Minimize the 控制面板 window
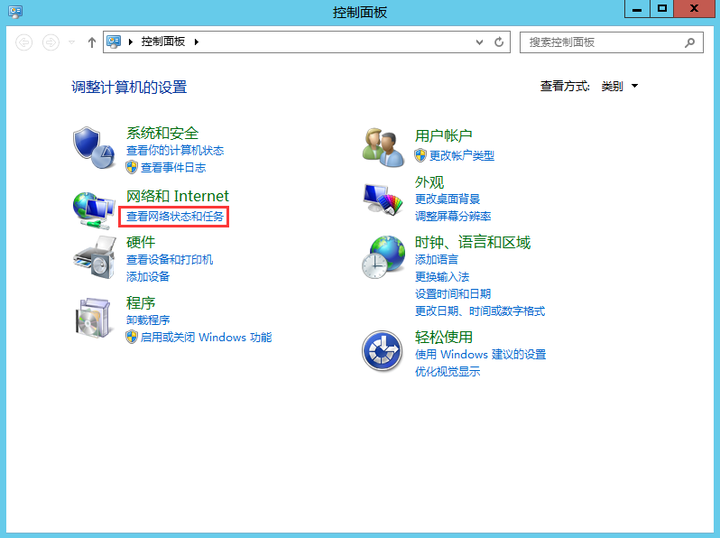 click(x=637, y=9)
